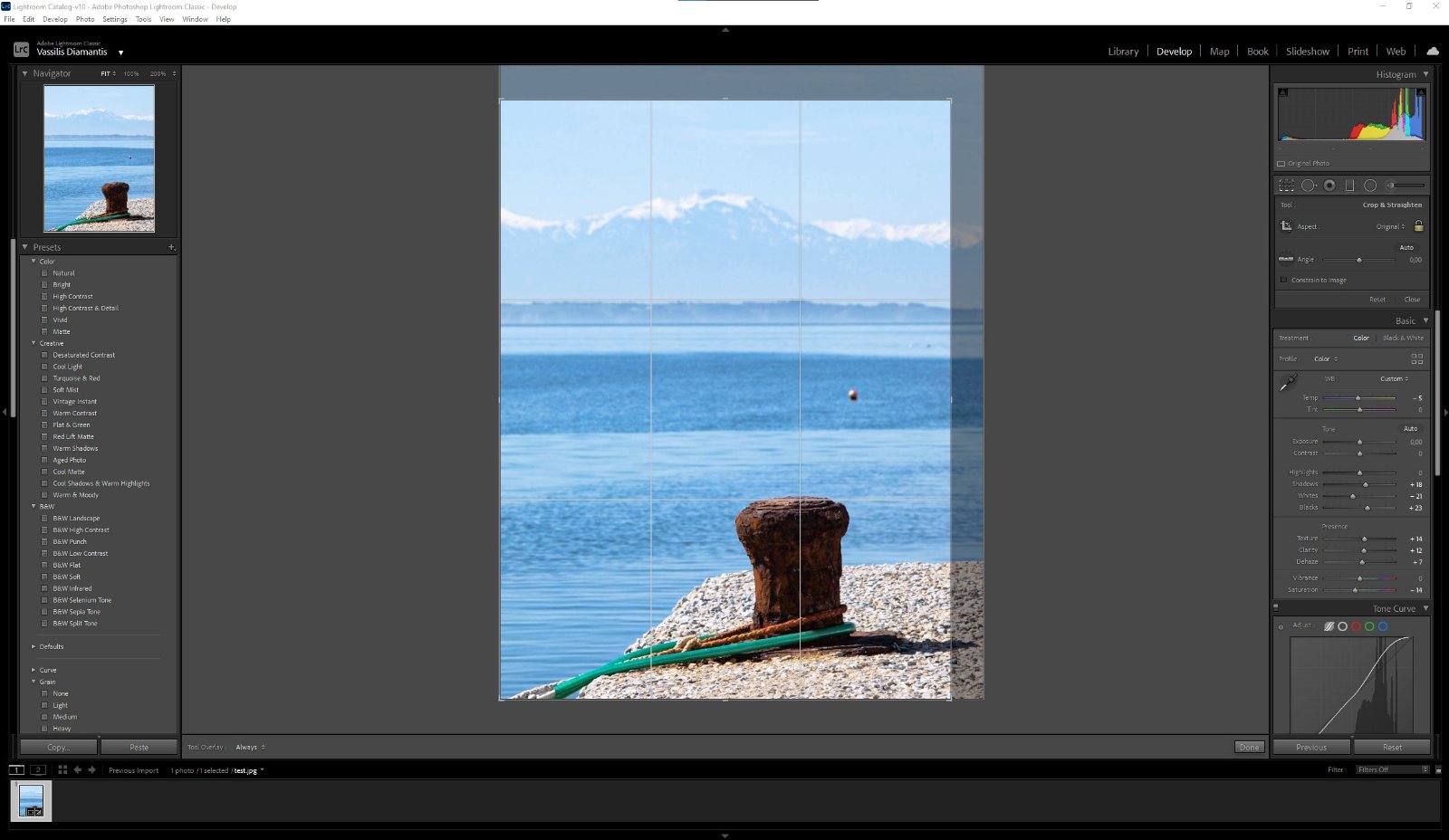Open the Profile Browser grid icon
This screenshot has width=1449, height=840.
click(1417, 359)
